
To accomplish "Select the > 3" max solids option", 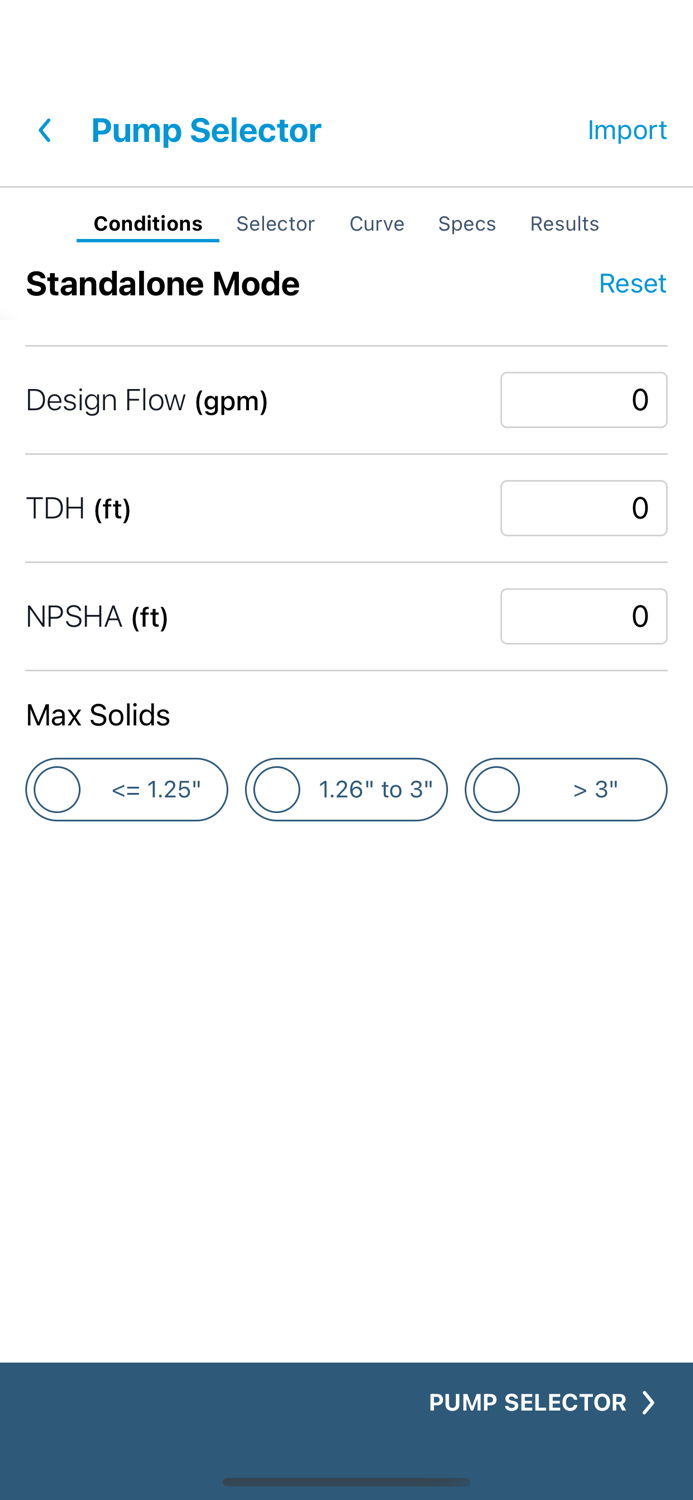I will pyautogui.click(x=566, y=789).
